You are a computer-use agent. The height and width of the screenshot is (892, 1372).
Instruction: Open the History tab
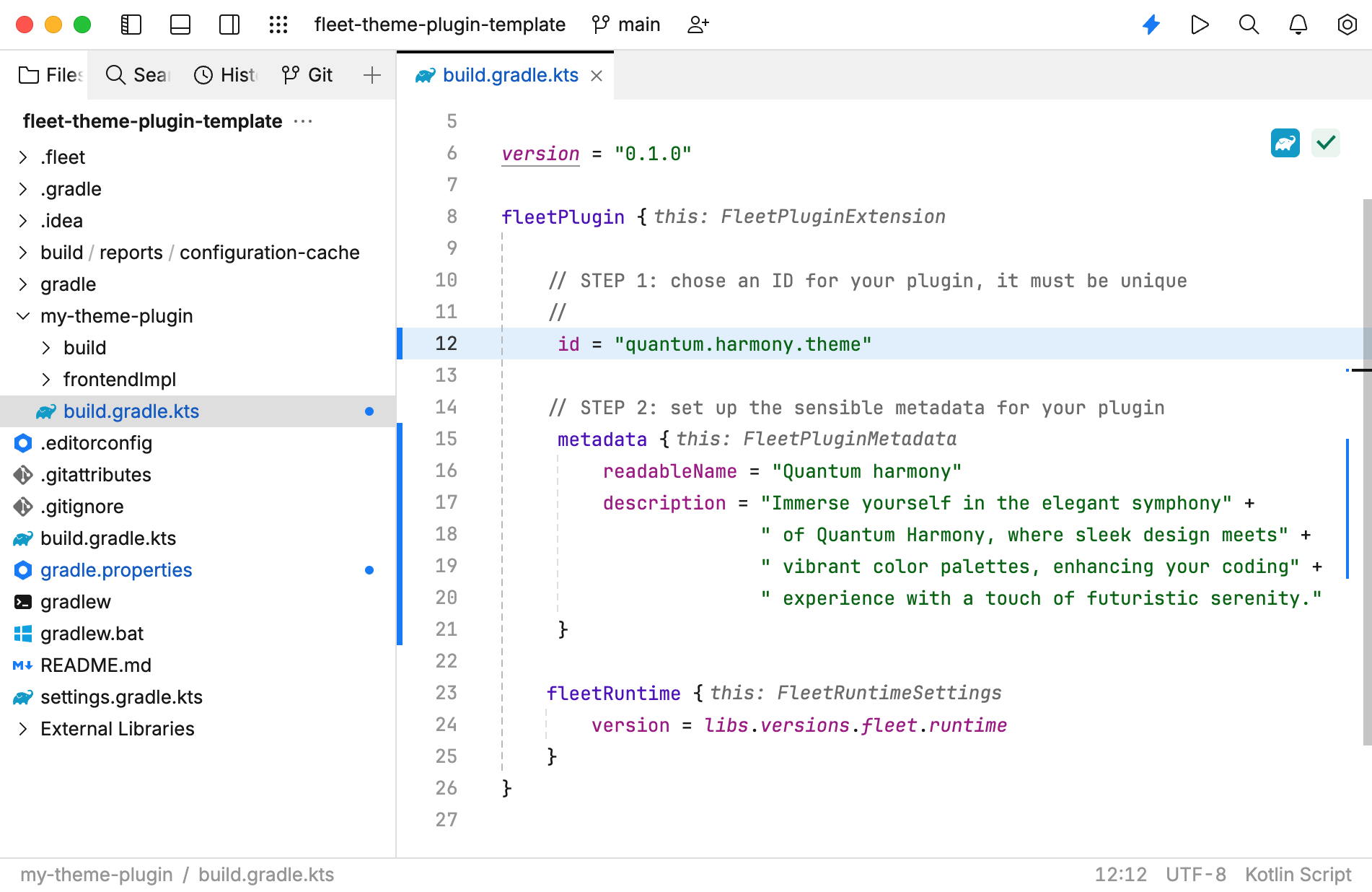224,74
